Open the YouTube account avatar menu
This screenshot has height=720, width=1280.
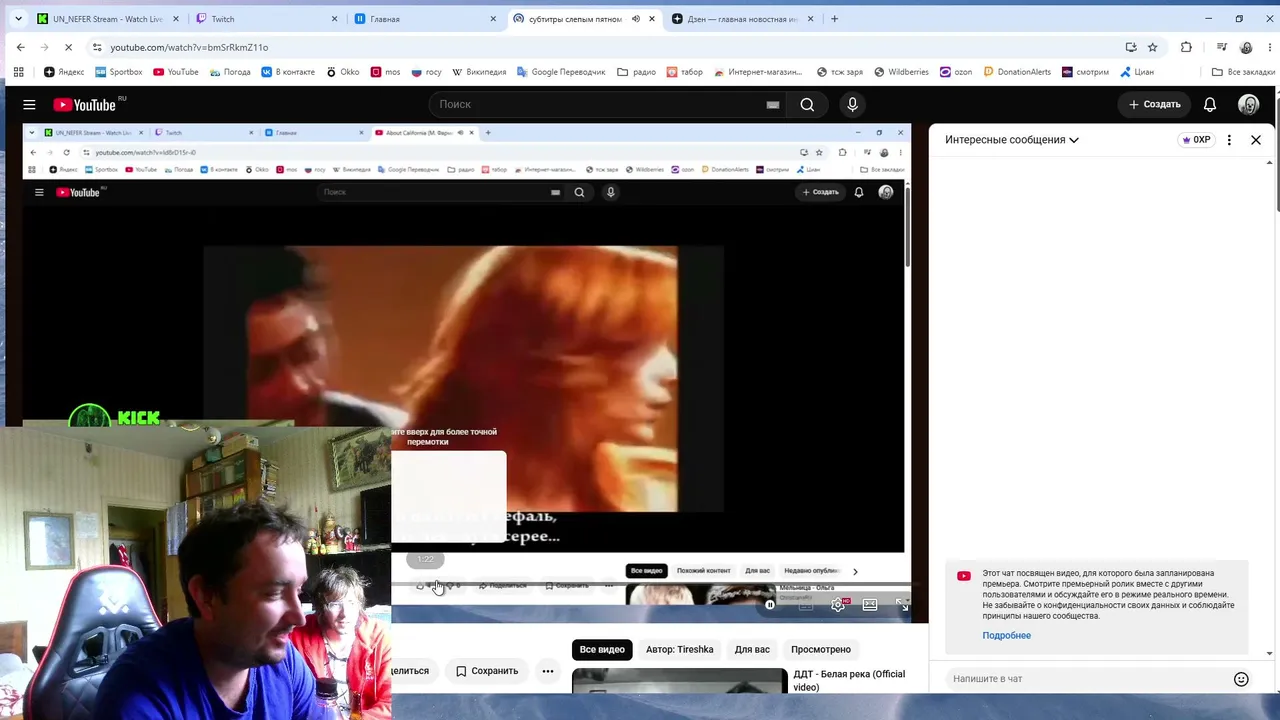click(x=1248, y=104)
